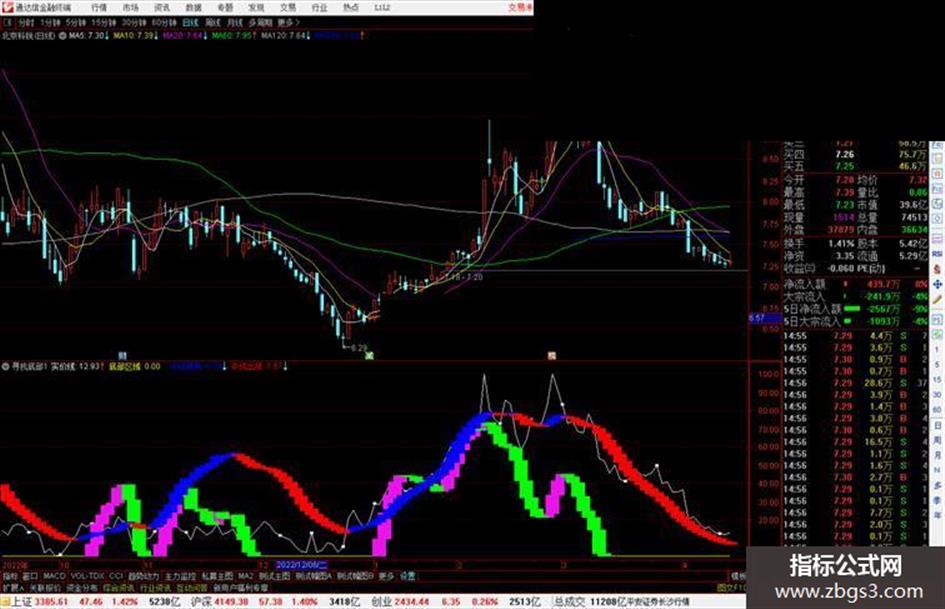
Task: Open the 市场 menu
Action: [130, 8]
